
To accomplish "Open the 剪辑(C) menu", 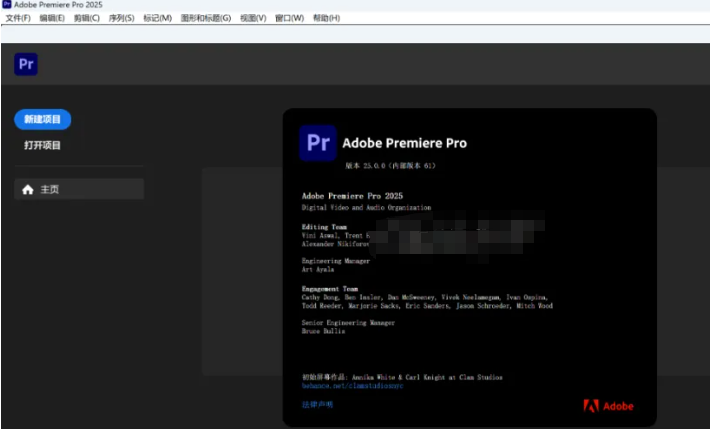I will click(x=86, y=18).
